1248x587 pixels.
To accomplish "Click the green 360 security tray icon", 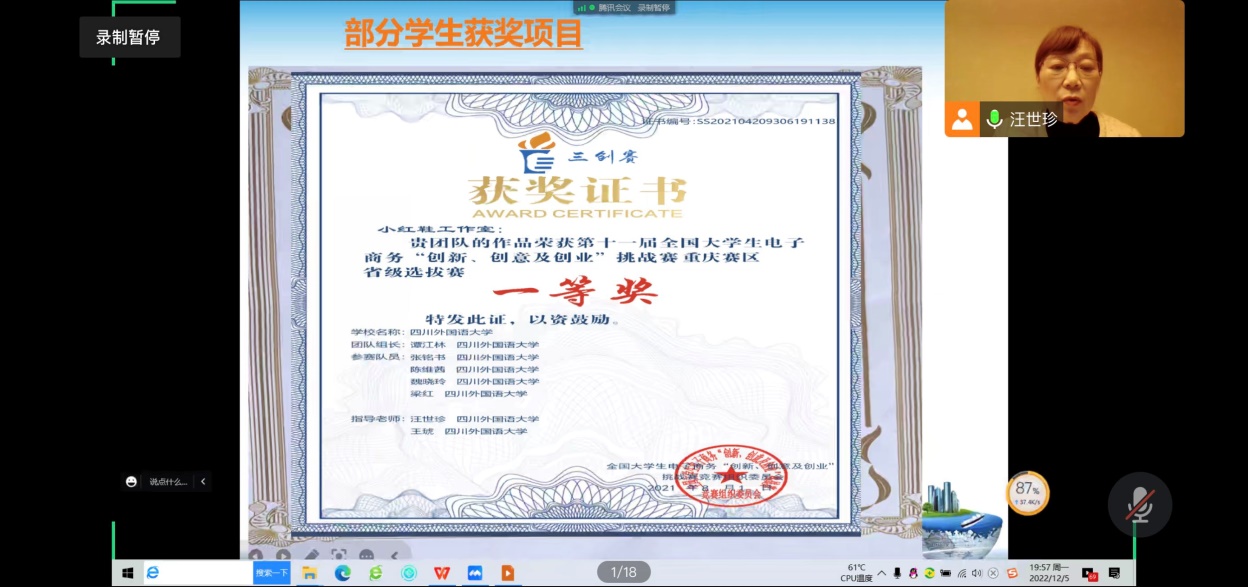I will (x=930, y=573).
